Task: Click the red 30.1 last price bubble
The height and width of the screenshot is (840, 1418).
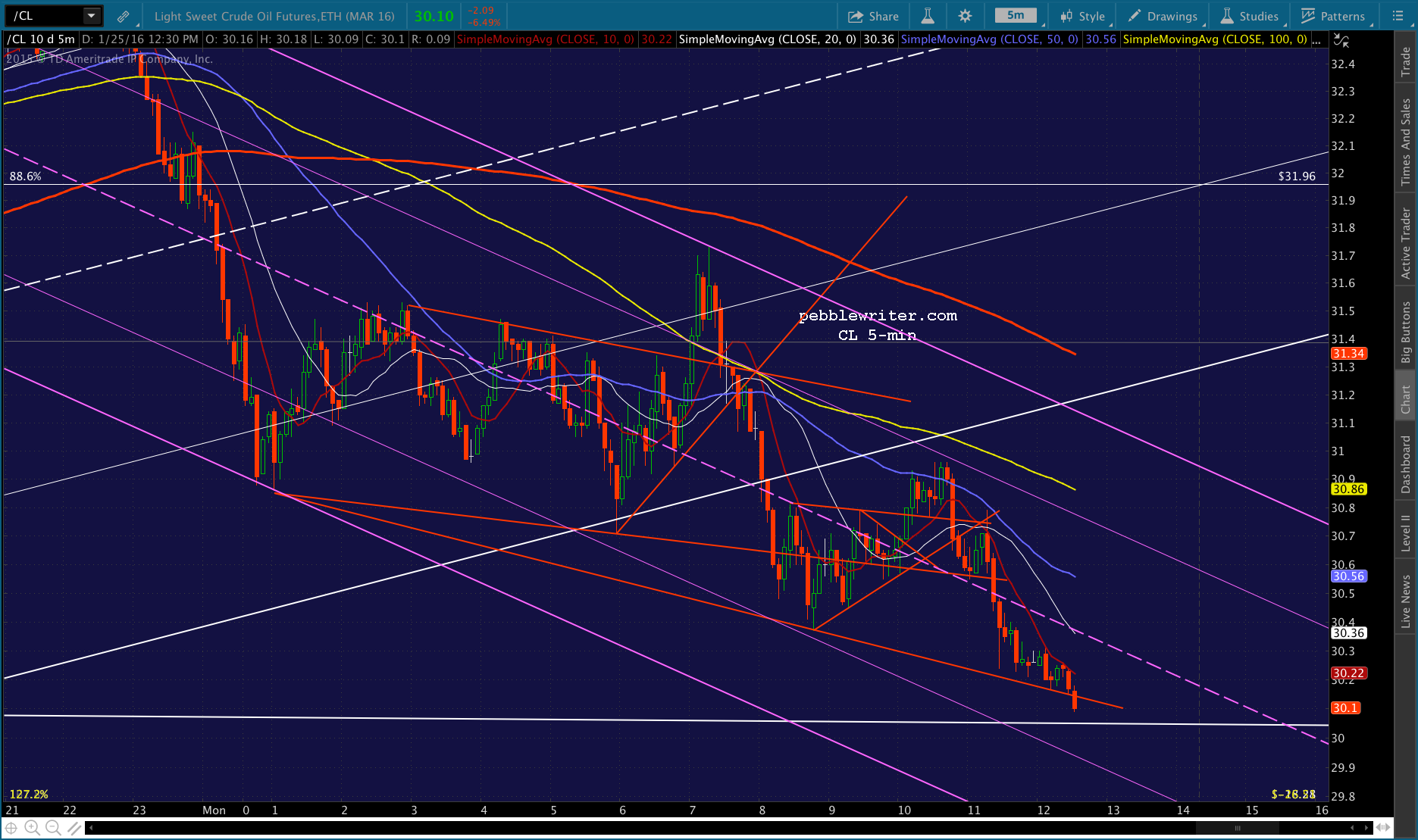Action: [1346, 708]
